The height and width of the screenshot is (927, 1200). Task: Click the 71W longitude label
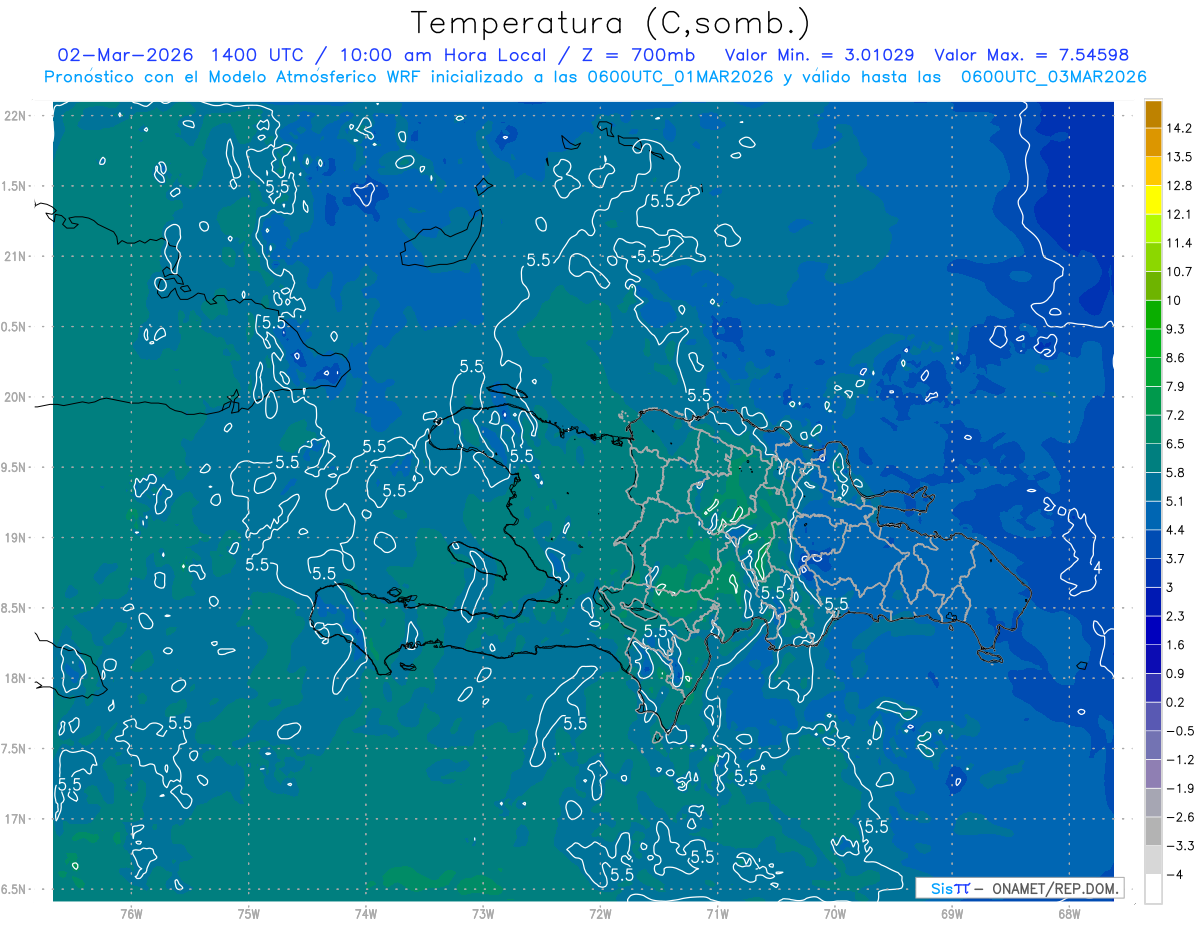717,914
